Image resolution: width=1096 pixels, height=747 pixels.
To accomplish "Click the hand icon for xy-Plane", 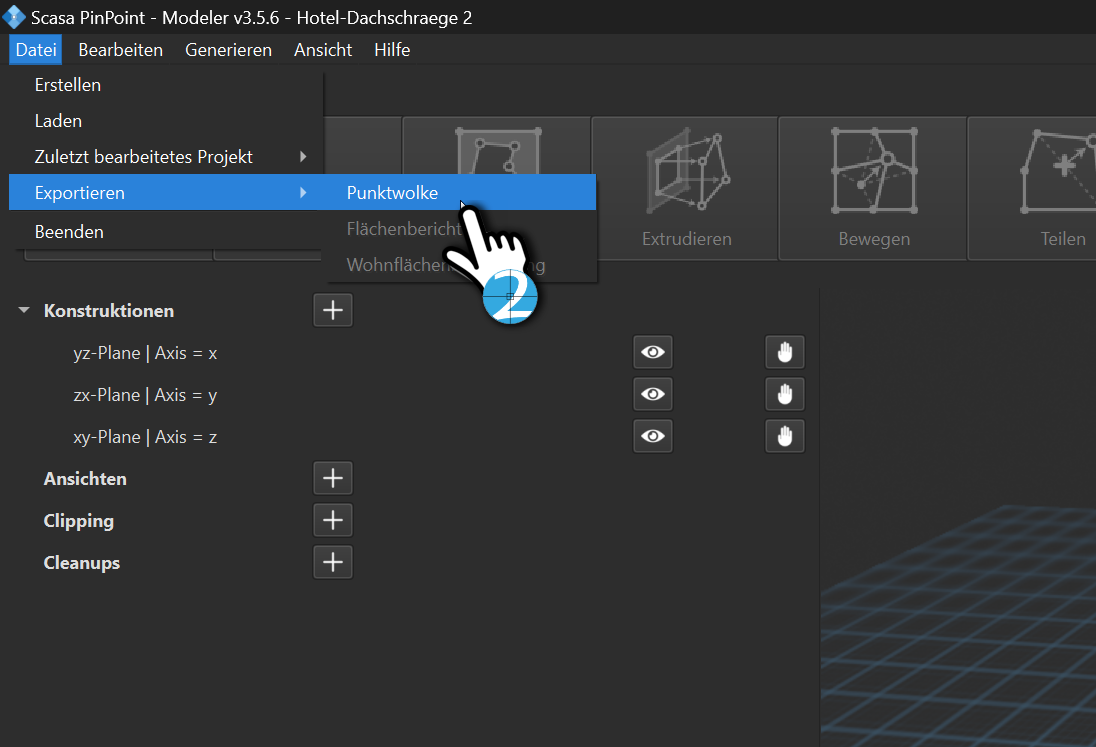I will (x=785, y=436).
